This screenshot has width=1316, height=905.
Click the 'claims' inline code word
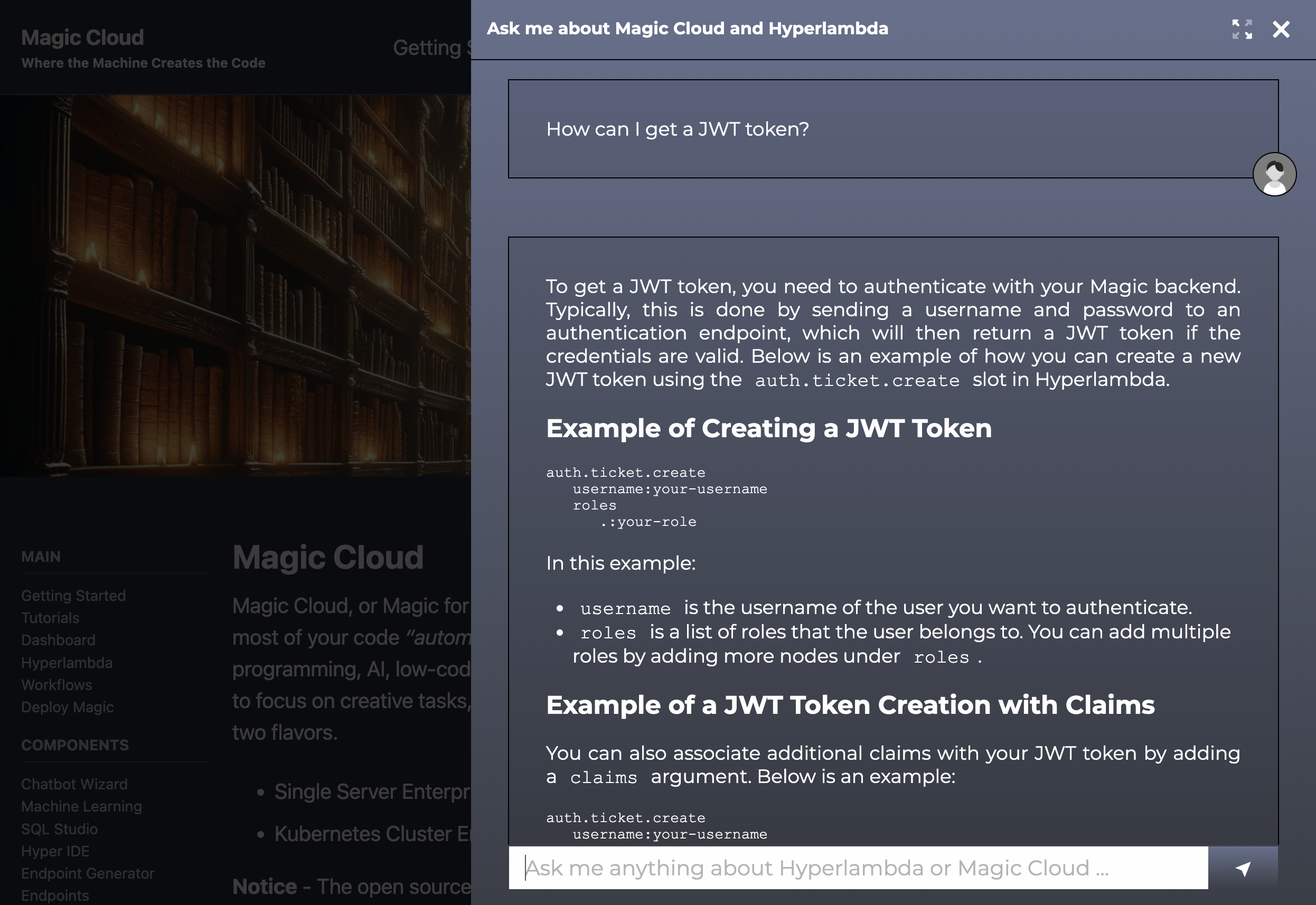click(603, 777)
